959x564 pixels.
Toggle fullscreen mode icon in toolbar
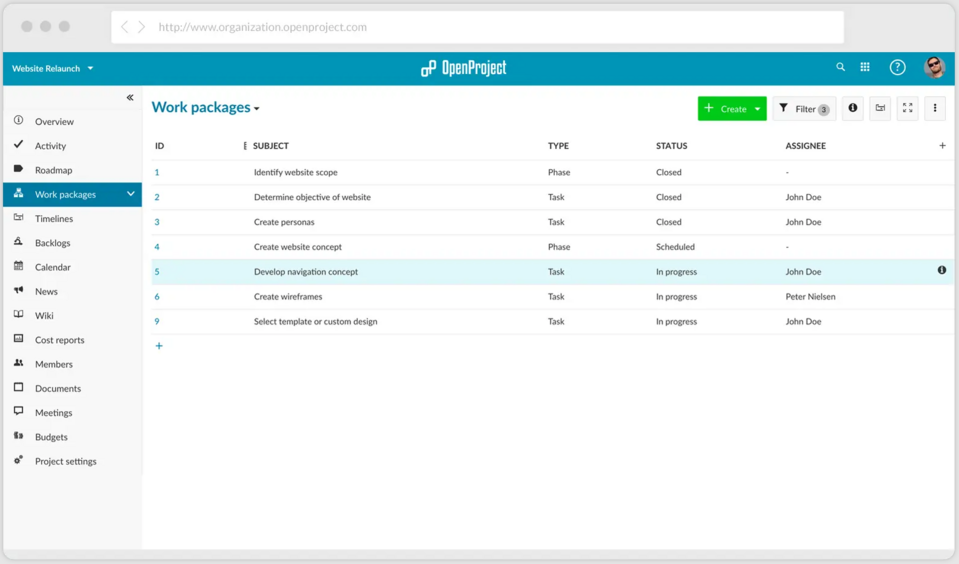coord(907,108)
